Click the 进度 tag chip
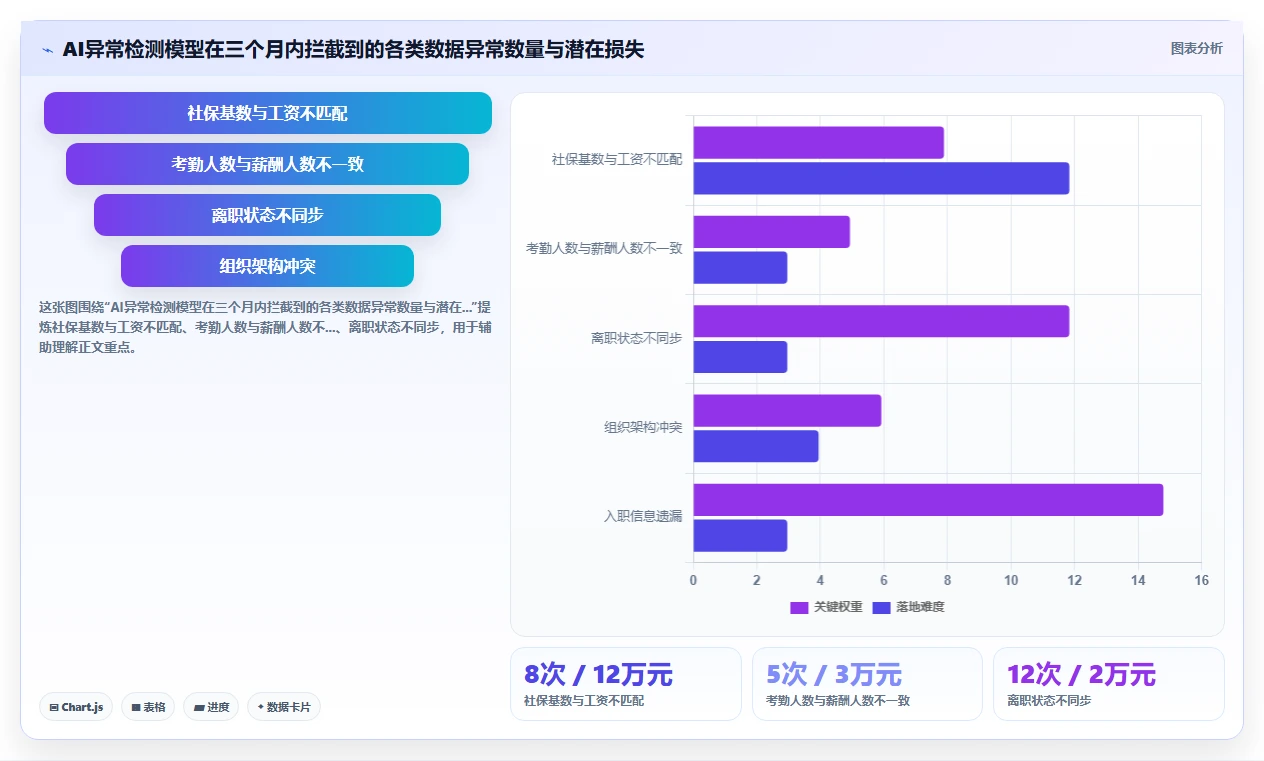1264x761 pixels. coord(211,707)
